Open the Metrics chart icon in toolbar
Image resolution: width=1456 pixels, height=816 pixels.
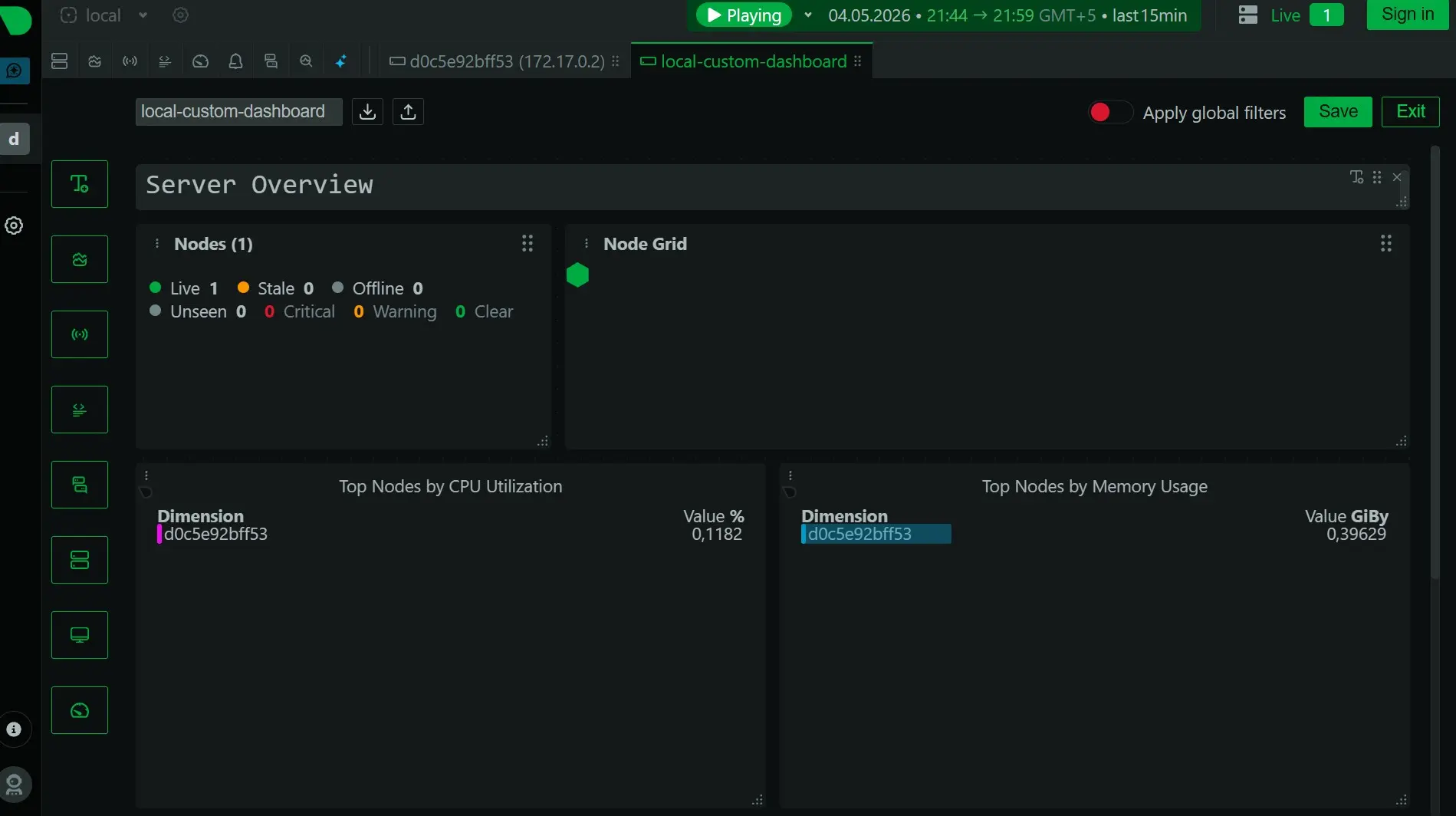coord(95,61)
